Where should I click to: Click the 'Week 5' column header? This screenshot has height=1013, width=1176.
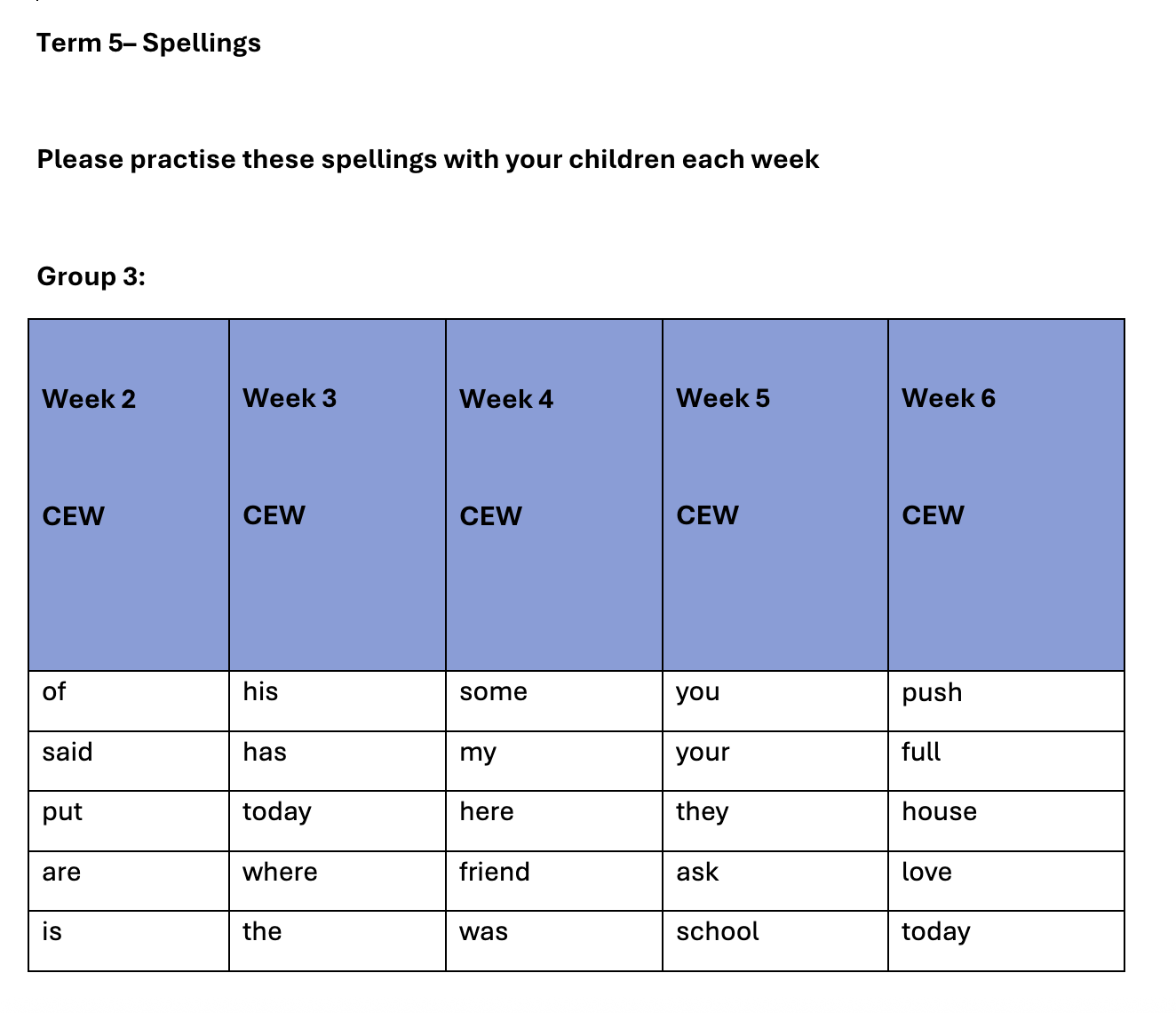point(723,398)
